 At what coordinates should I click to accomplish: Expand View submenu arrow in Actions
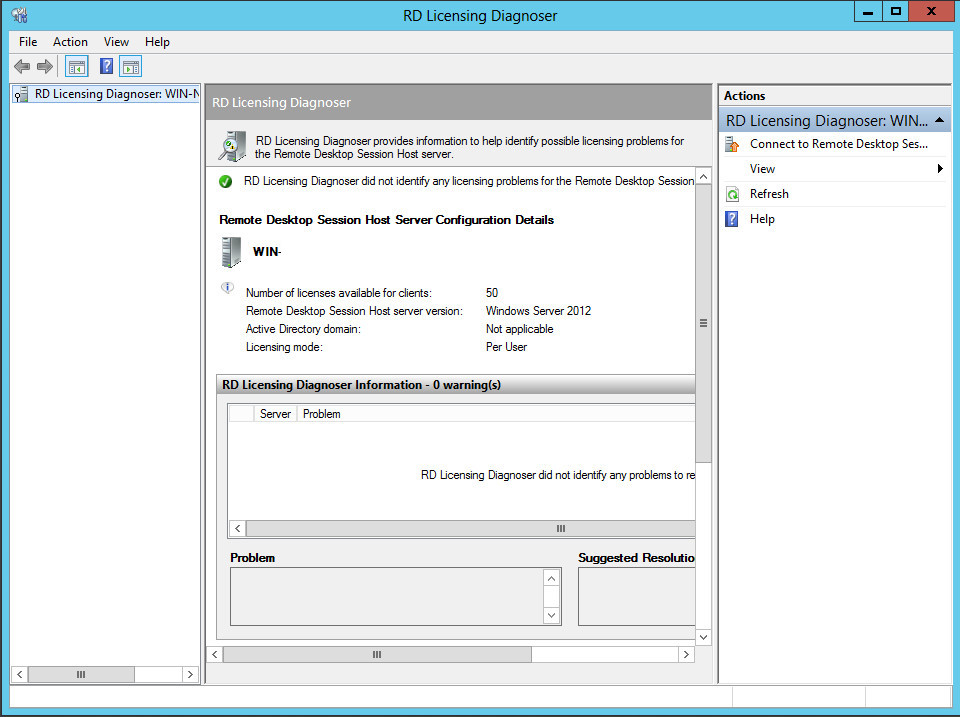(940, 168)
